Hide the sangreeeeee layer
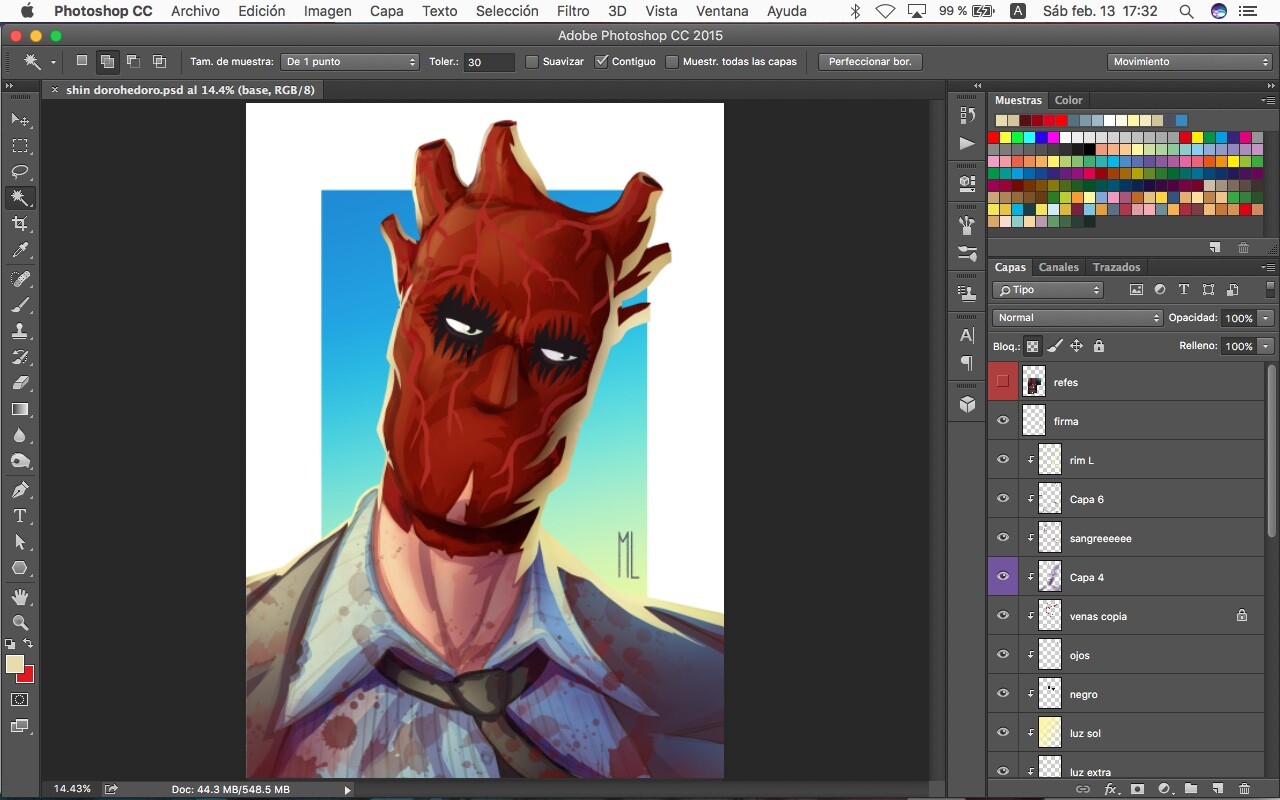 click(x=1003, y=538)
